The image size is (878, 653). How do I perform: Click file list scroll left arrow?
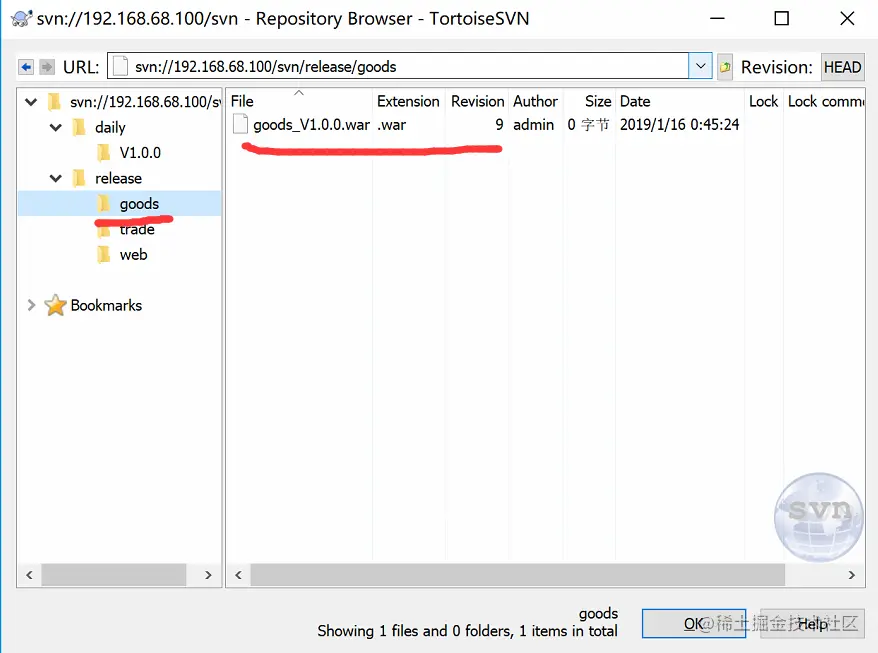click(239, 575)
